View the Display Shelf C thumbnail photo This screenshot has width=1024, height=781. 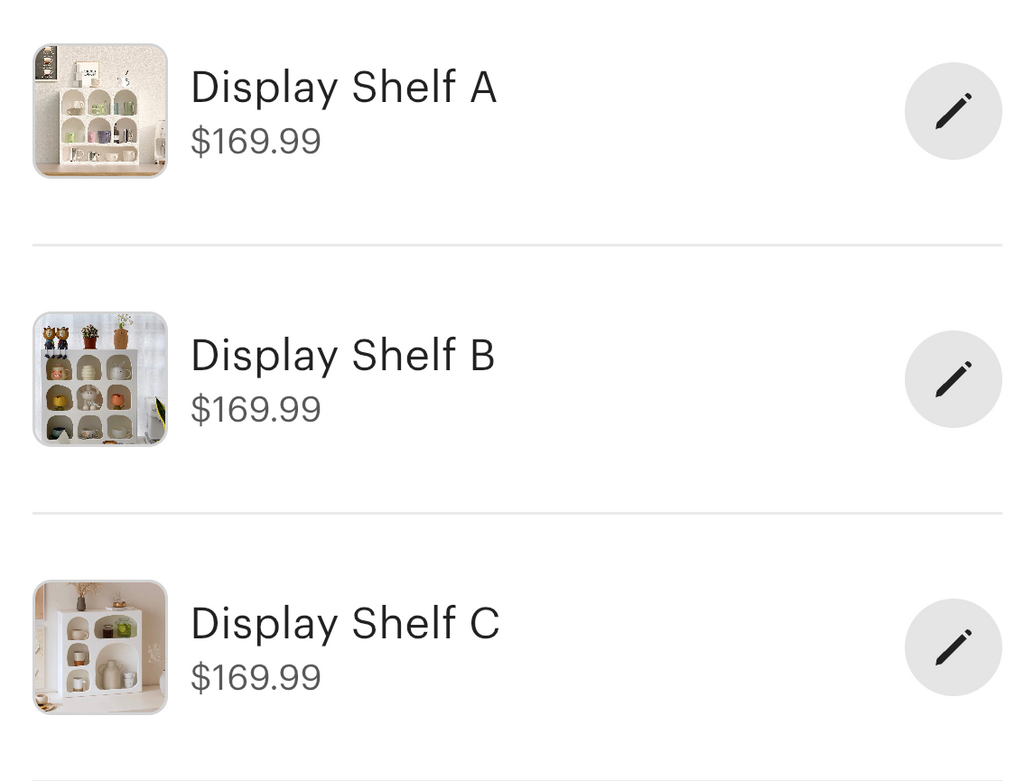[x=100, y=647]
